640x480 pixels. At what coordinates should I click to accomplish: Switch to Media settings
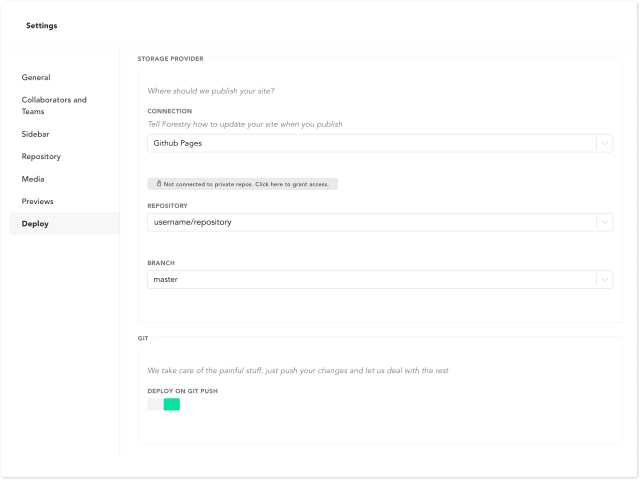pyautogui.click(x=33, y=179)
